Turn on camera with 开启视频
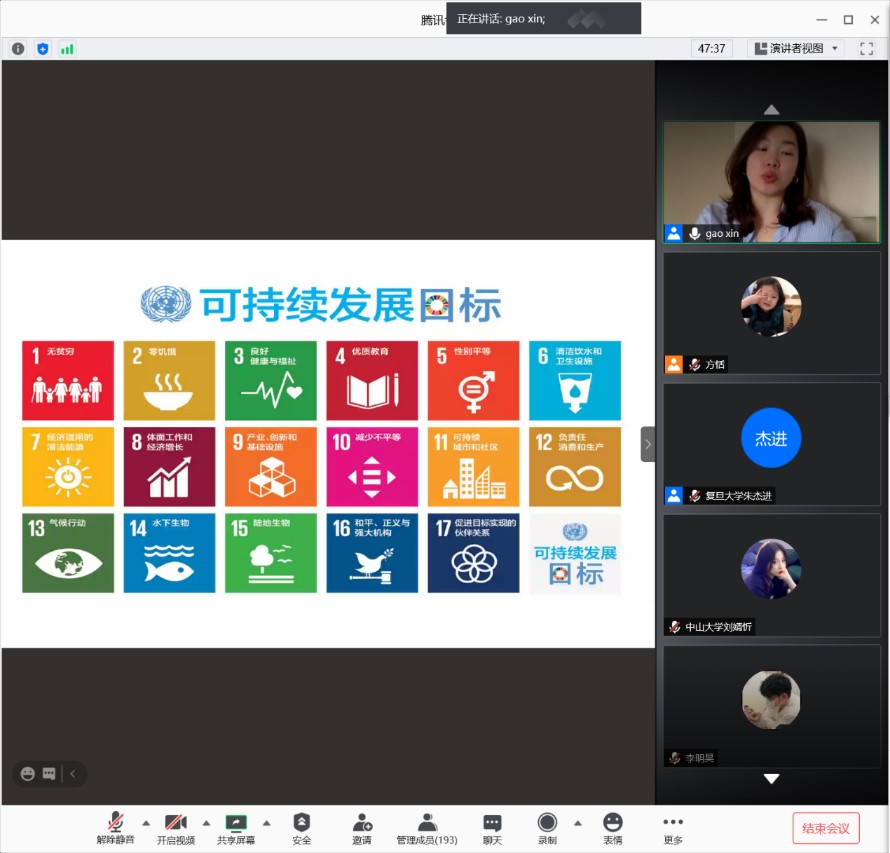The image size is (890, 853). [x=175, y=829]
